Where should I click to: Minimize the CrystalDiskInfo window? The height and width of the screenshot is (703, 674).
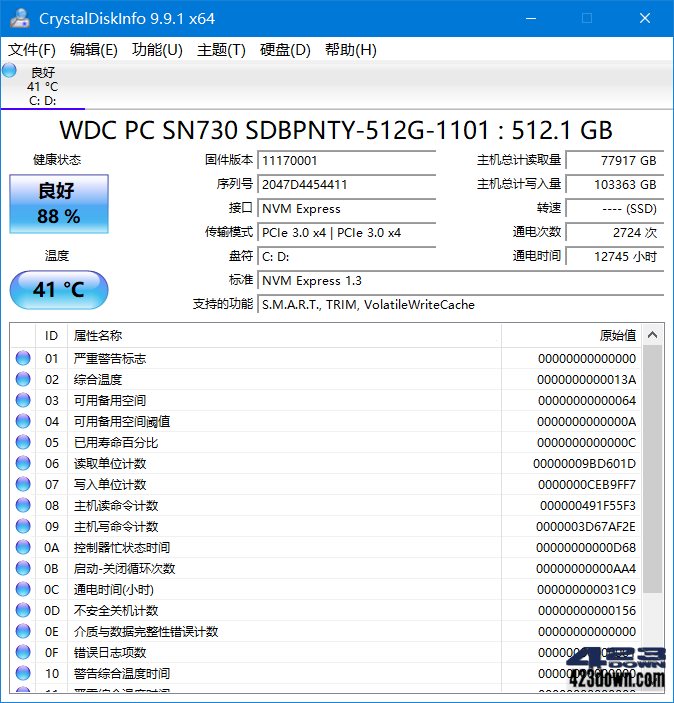pyautogui.click(x=531, y=18)
